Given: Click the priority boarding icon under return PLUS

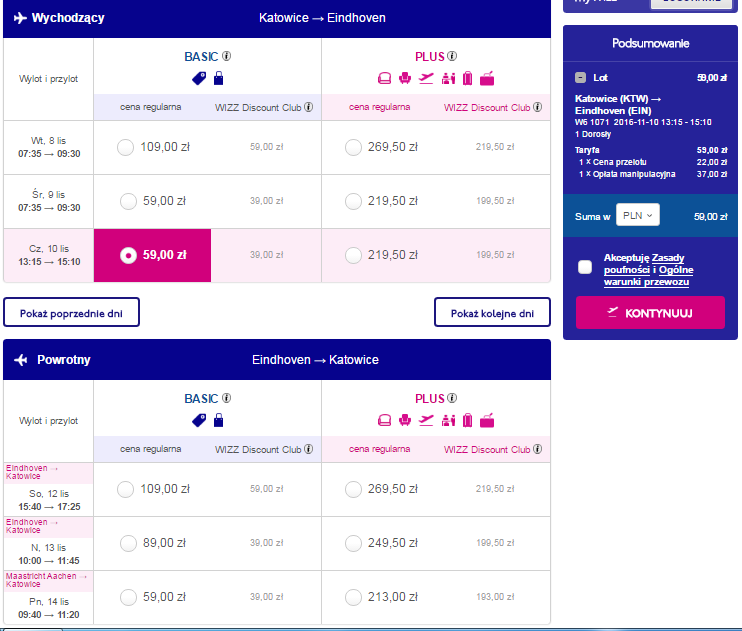Looking at the screenshot, I should pos(448,420).
